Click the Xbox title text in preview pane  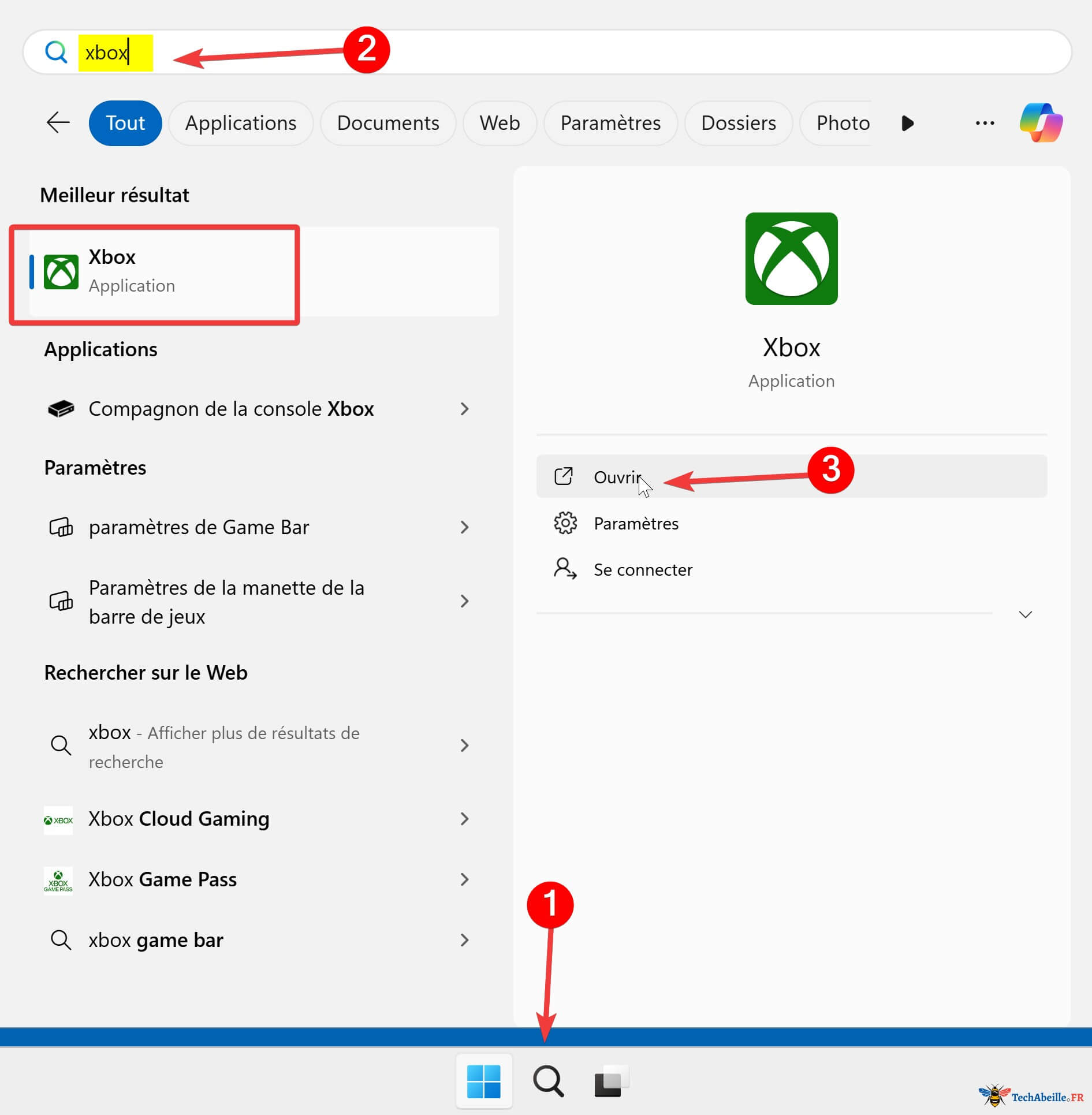[791, 348]
